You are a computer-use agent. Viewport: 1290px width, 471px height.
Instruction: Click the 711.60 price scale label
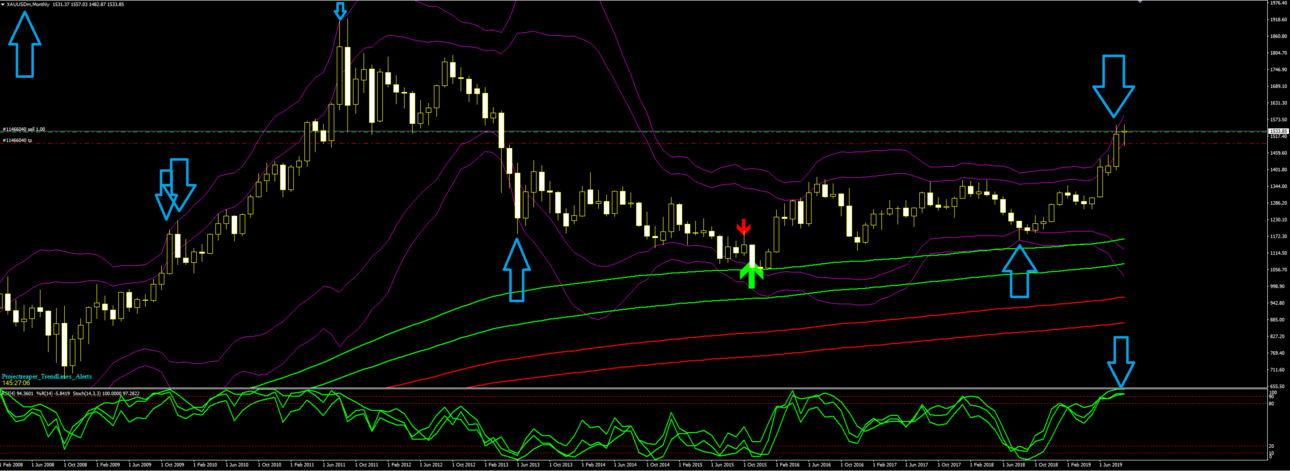pos(1279,369)
